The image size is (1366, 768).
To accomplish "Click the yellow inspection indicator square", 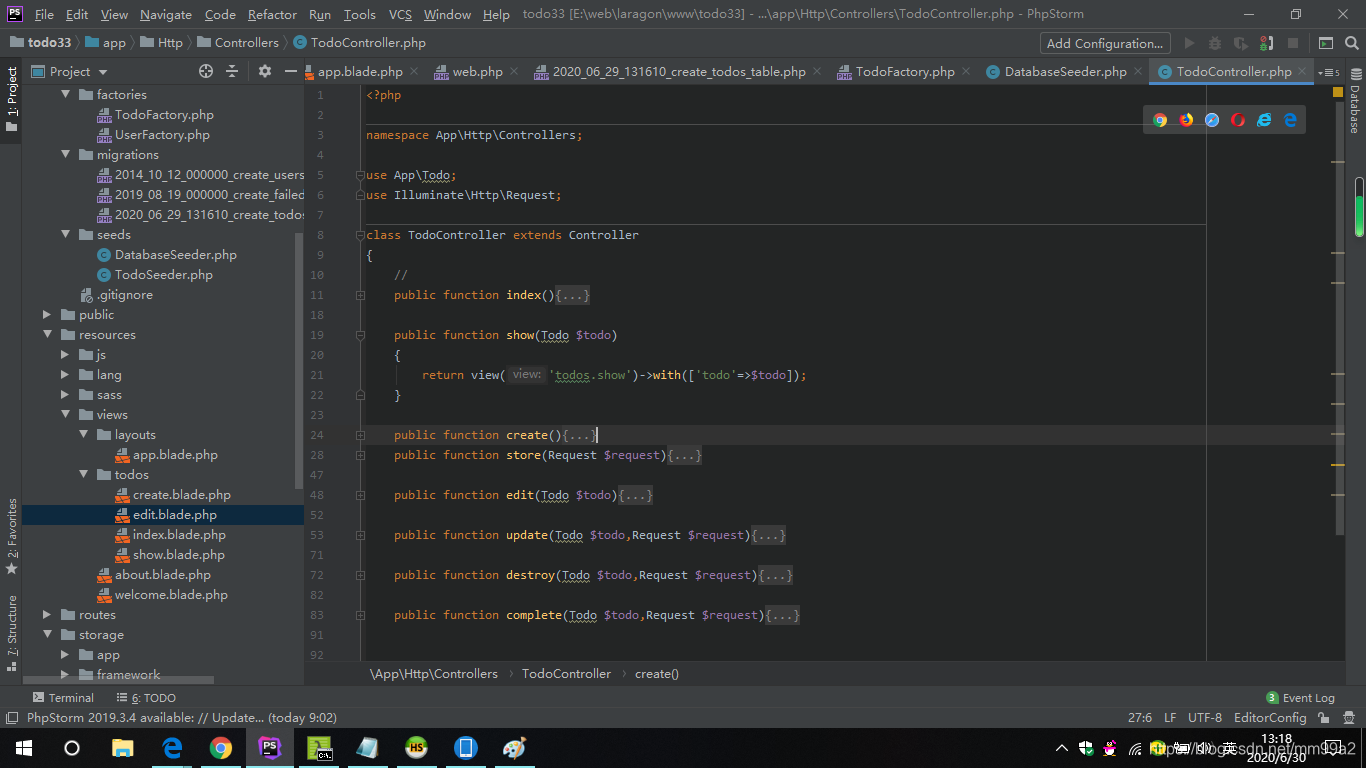I will (x=1338, y=92).
